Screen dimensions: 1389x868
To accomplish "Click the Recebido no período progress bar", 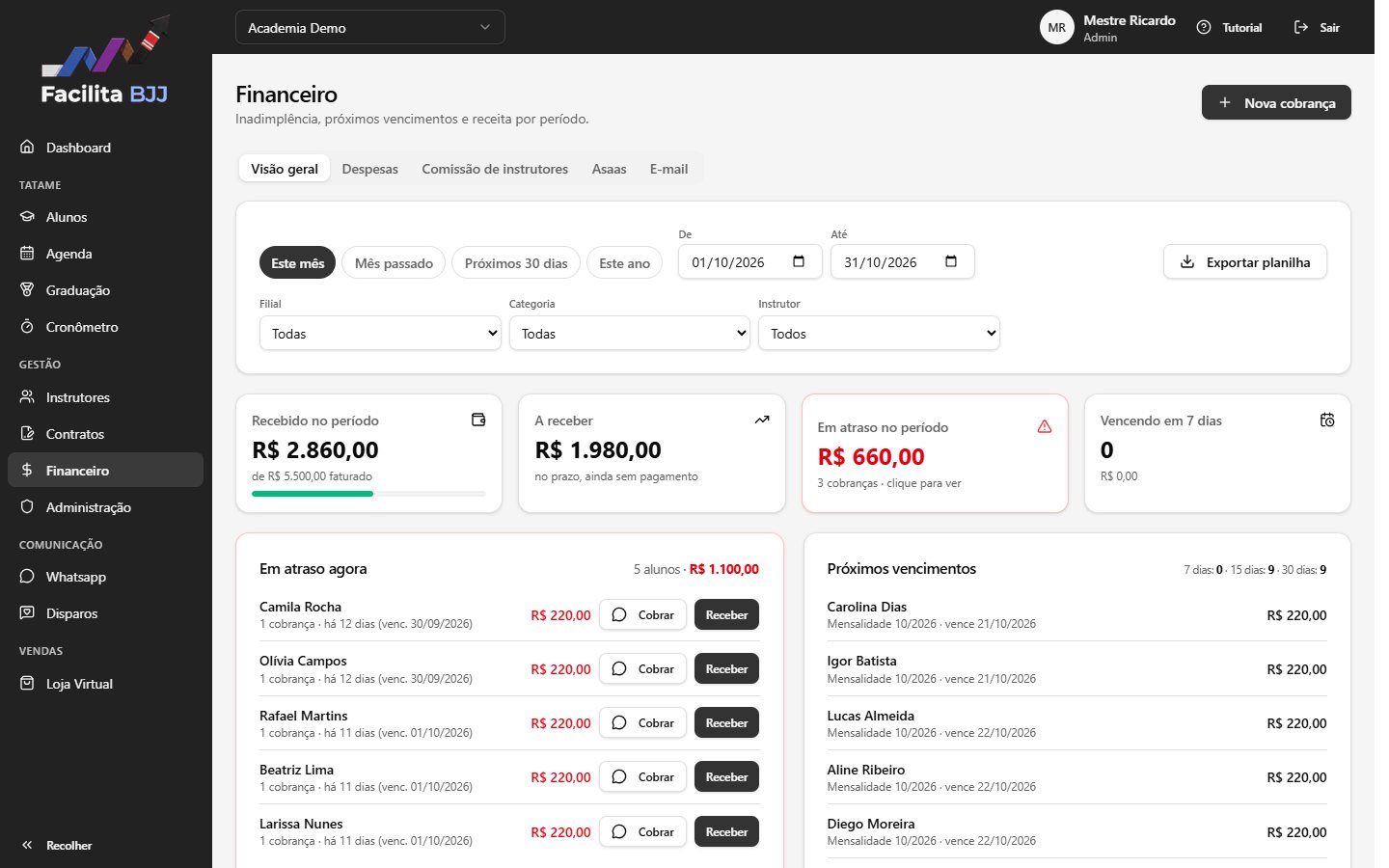I will coord(368,494).
